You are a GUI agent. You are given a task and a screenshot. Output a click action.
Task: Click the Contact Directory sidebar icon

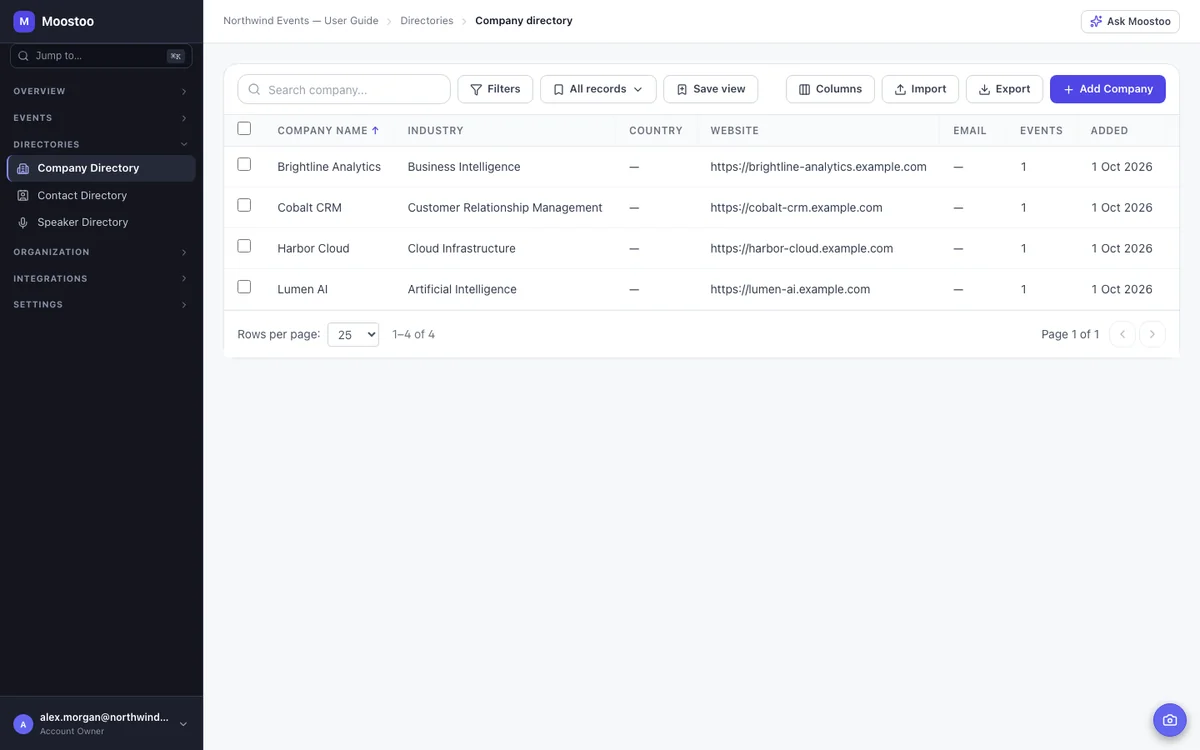(23, 196)
